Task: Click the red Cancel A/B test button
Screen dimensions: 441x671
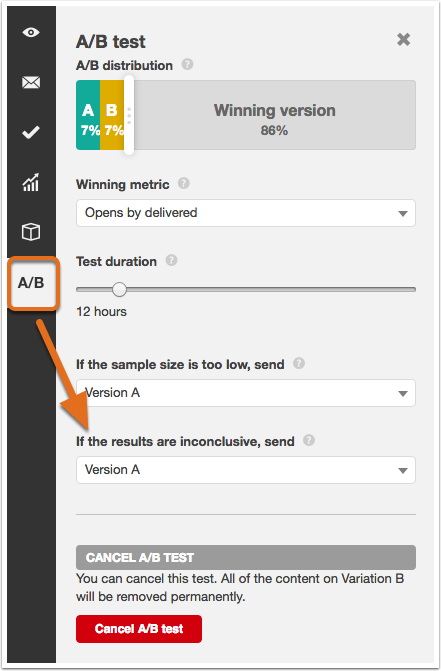Action: (x=139, y=629)
